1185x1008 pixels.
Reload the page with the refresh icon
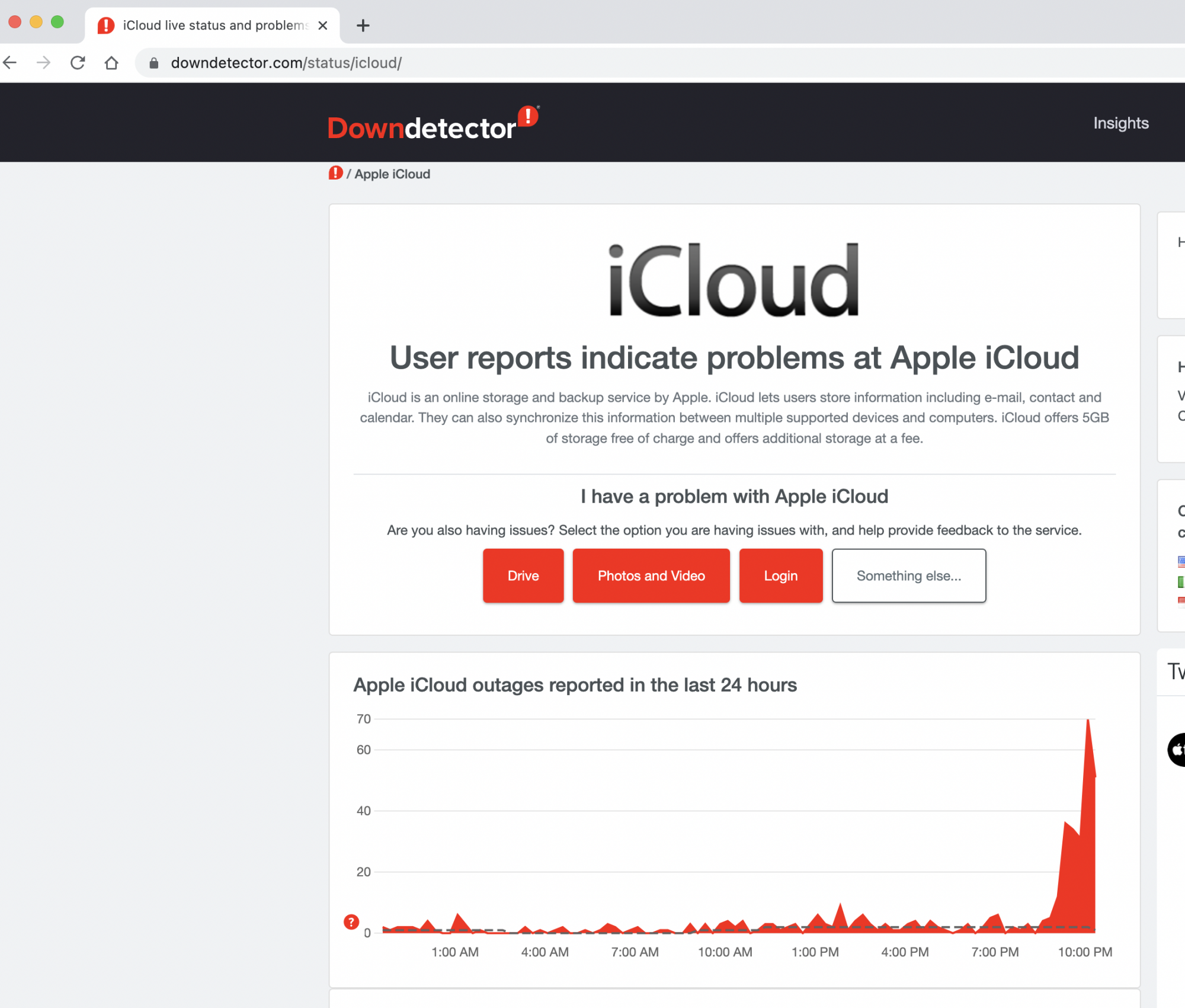(x=78, y=62)
